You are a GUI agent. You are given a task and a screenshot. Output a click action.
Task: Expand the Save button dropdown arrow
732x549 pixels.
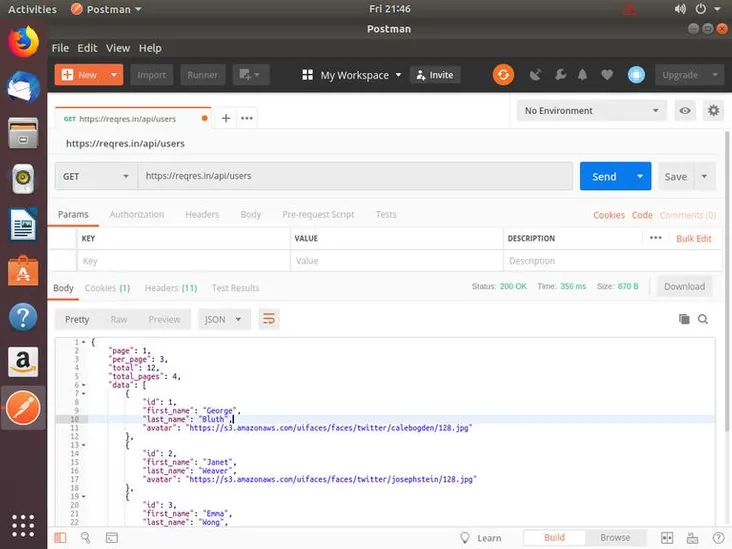pyautogui.click(x=704, y=176)
